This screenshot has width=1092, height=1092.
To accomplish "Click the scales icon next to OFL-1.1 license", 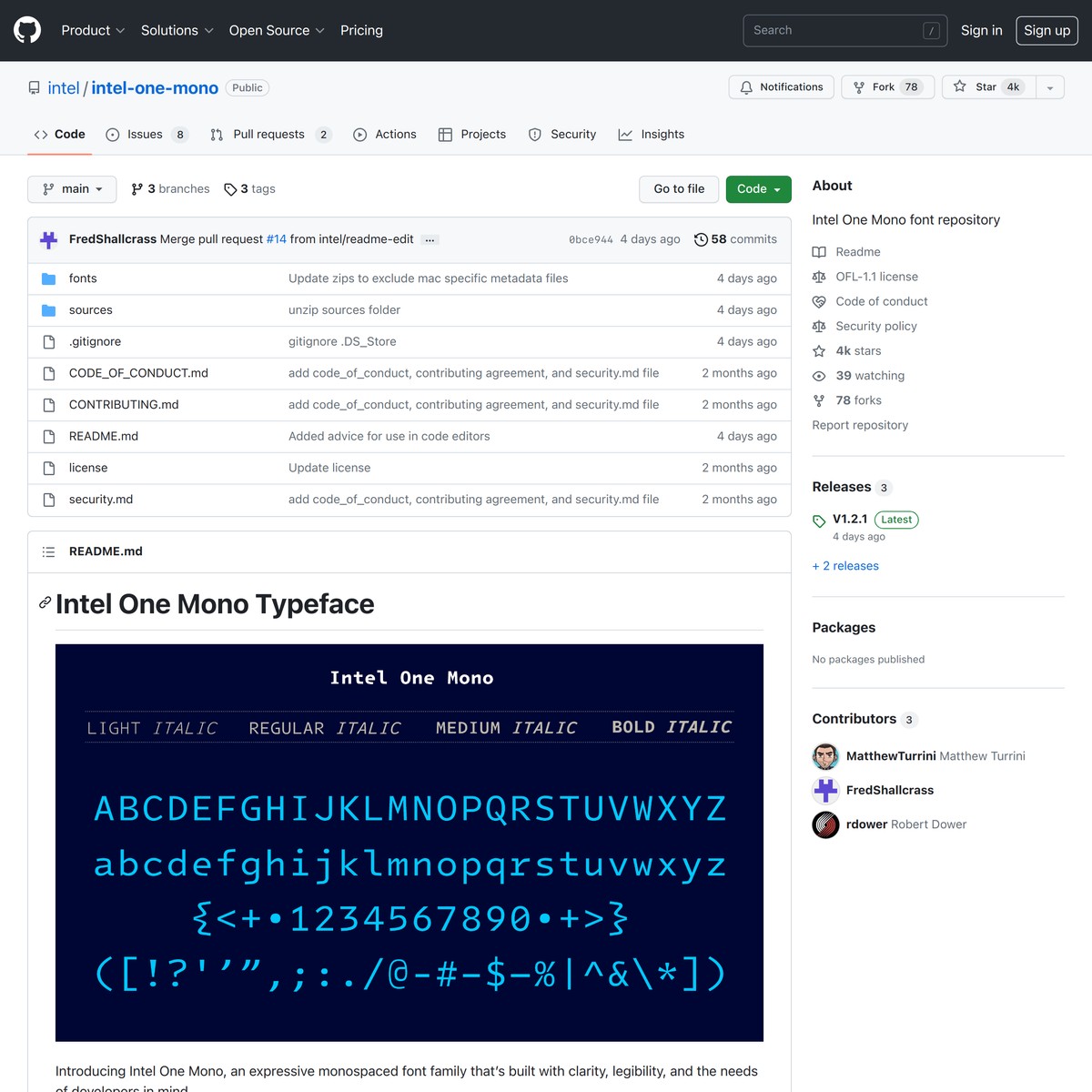I will click(x=819, y=277).
